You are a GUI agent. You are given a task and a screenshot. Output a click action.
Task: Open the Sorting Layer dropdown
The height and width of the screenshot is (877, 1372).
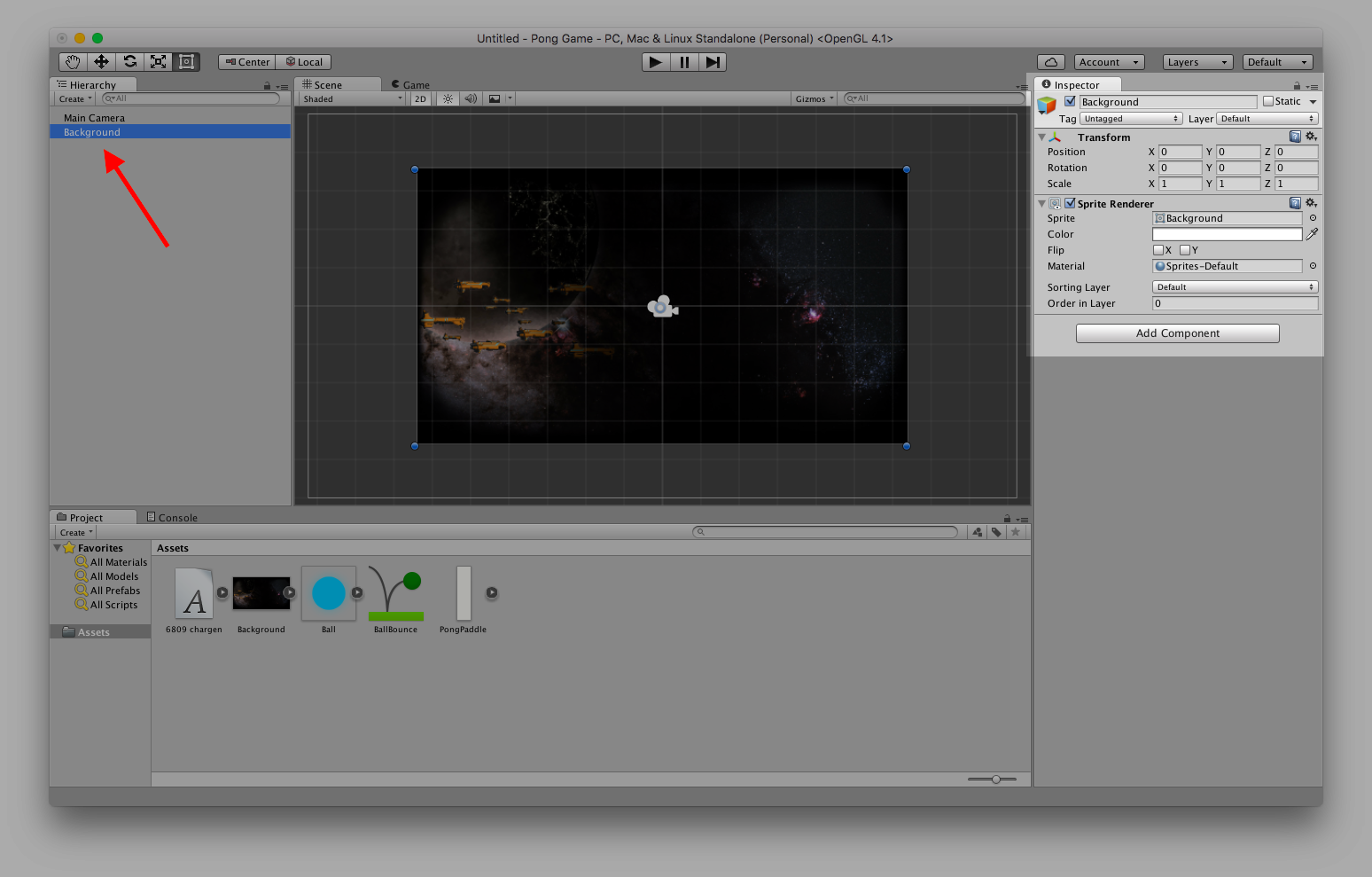1235,287
